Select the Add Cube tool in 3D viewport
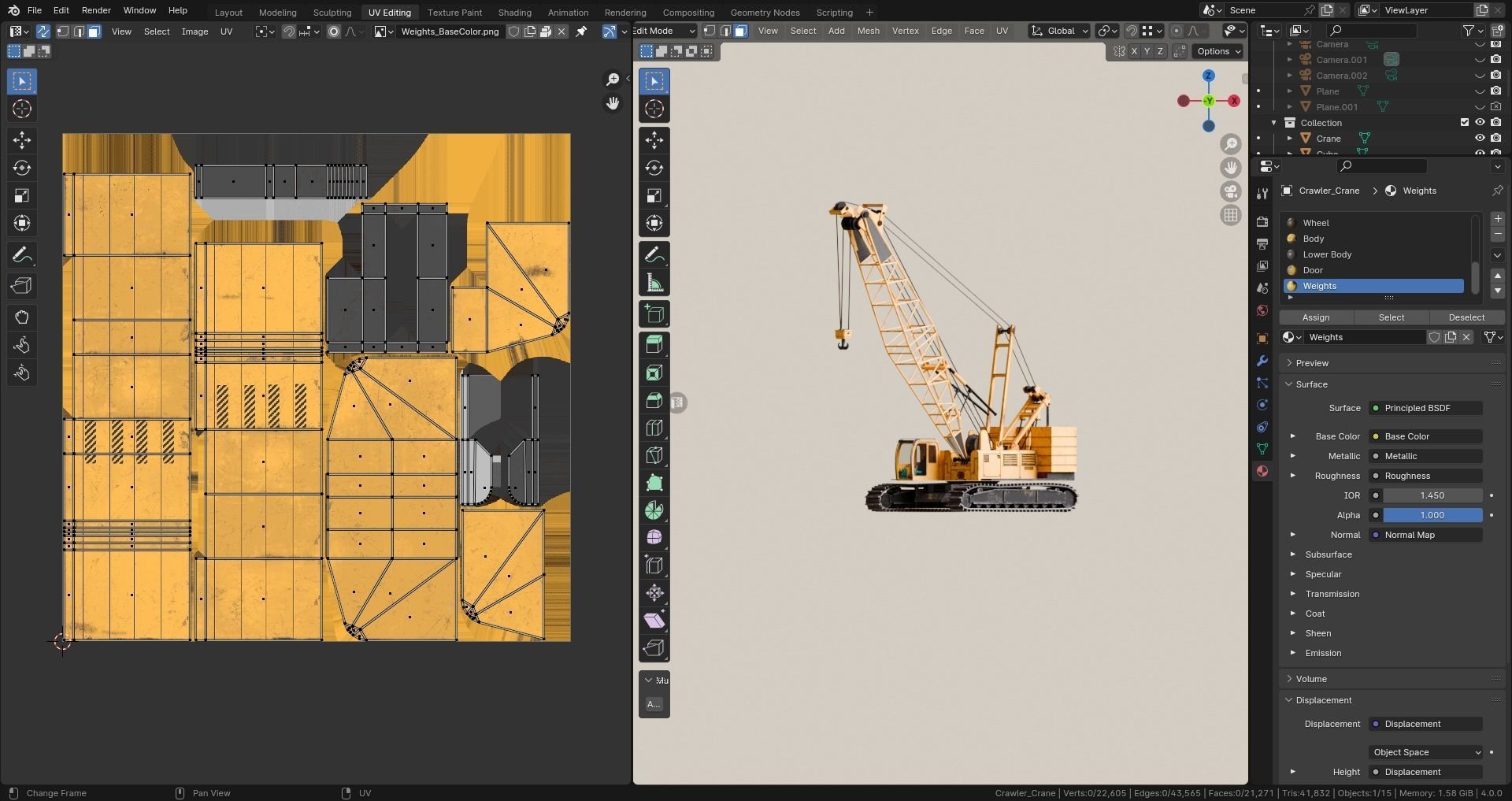Image resolution: width=1512 pixels, height=801 pixels. coord(654,314)
